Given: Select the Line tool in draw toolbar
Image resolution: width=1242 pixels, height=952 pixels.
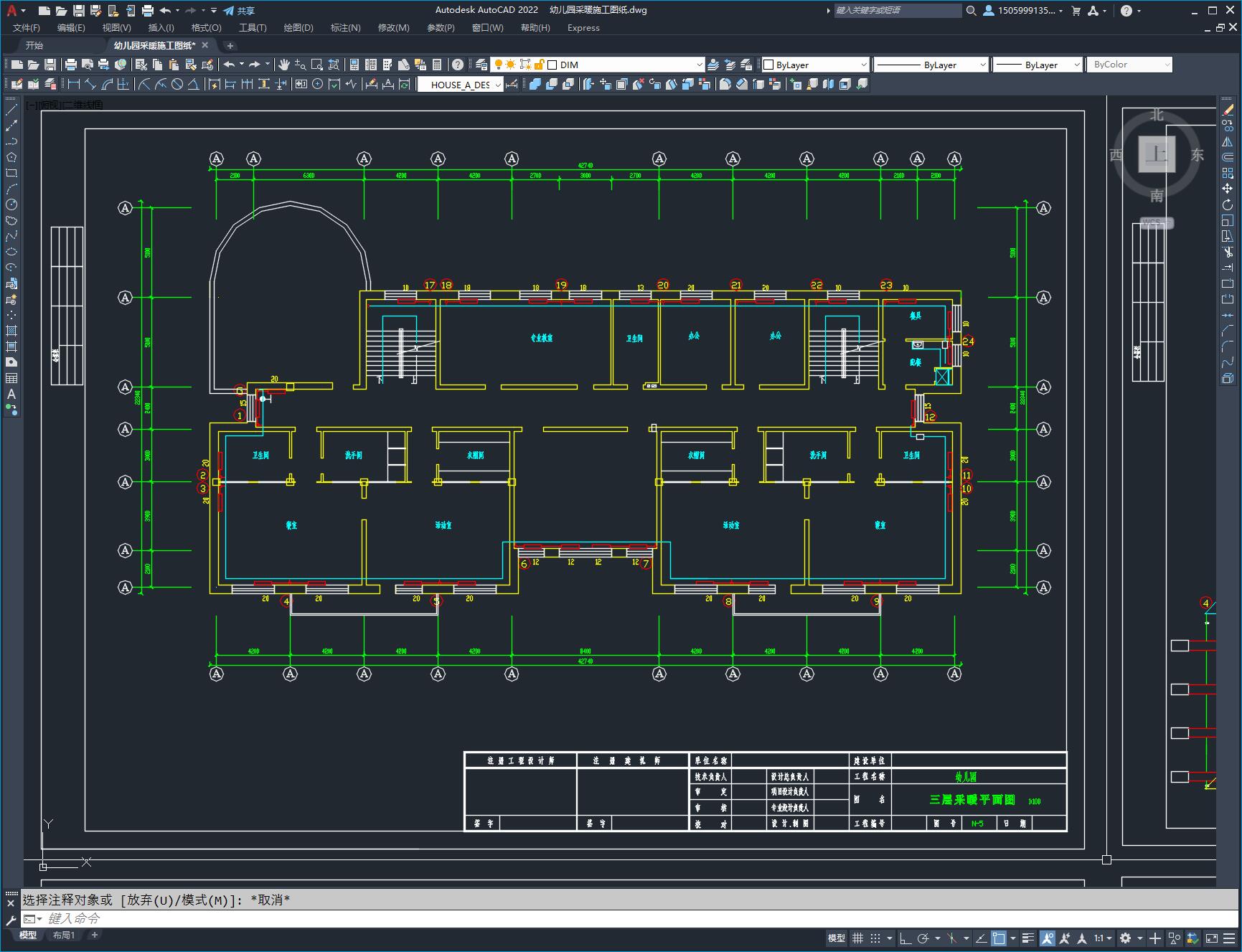Looking at the screenshot, I should click(11, 110).
